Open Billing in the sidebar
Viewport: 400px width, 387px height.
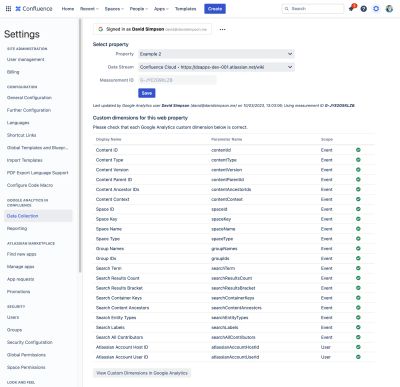point(13,72)
